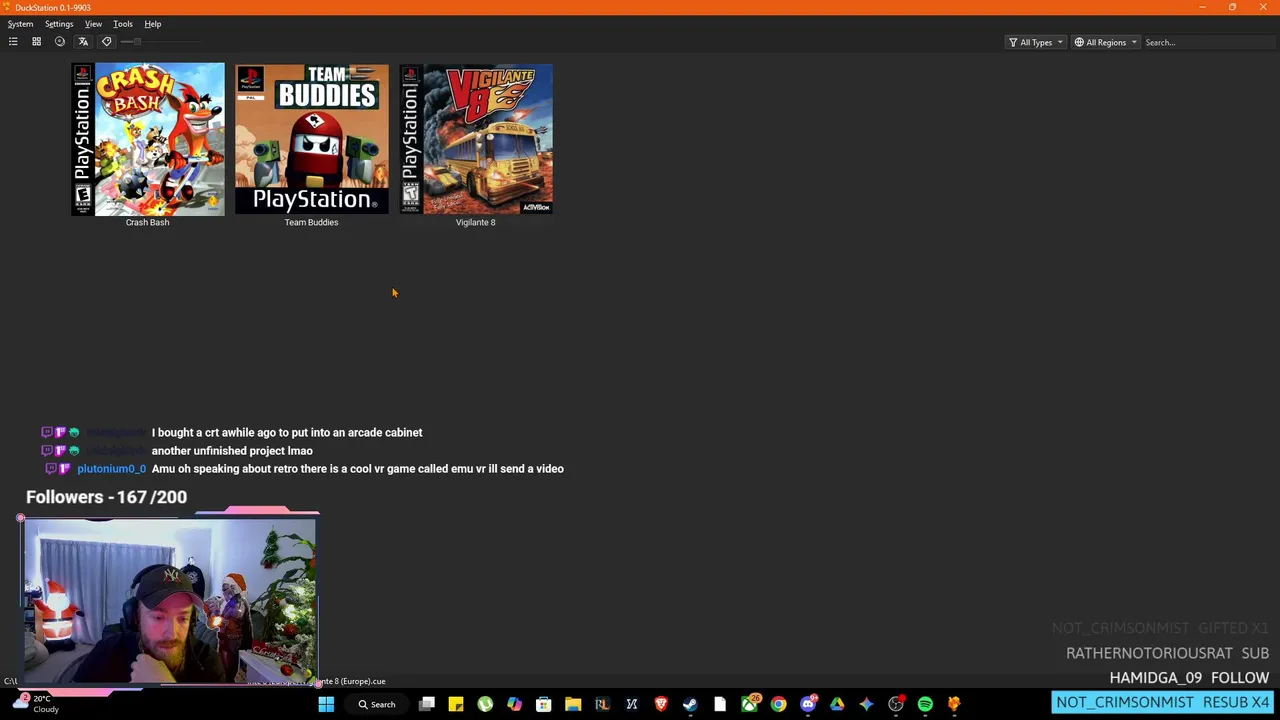This screenshot has height=720, width=1280.
Task: Open Spotify from the taskbar
Action: (925, 704)
